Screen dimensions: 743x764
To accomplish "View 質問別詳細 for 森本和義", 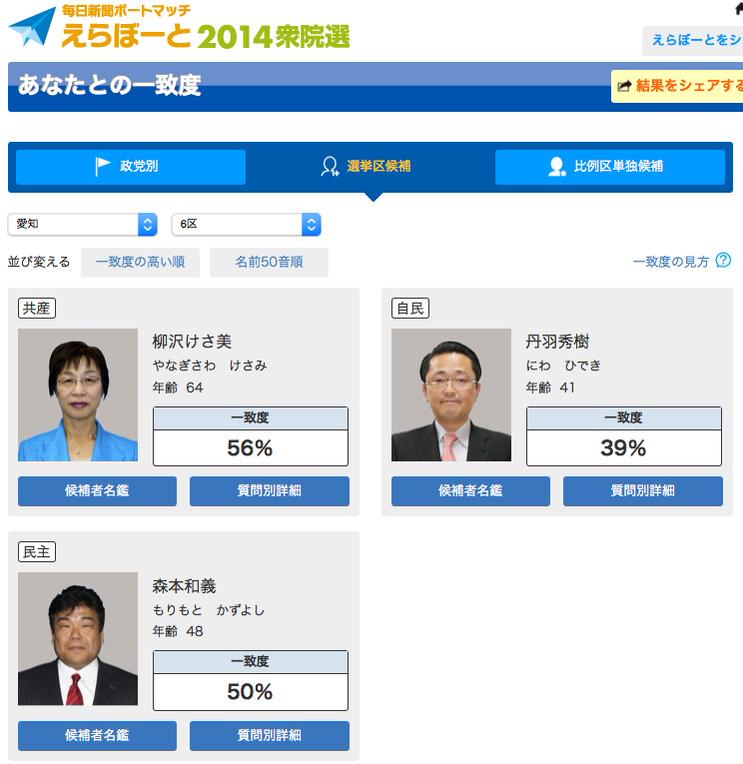I will [x=269, y=736].
